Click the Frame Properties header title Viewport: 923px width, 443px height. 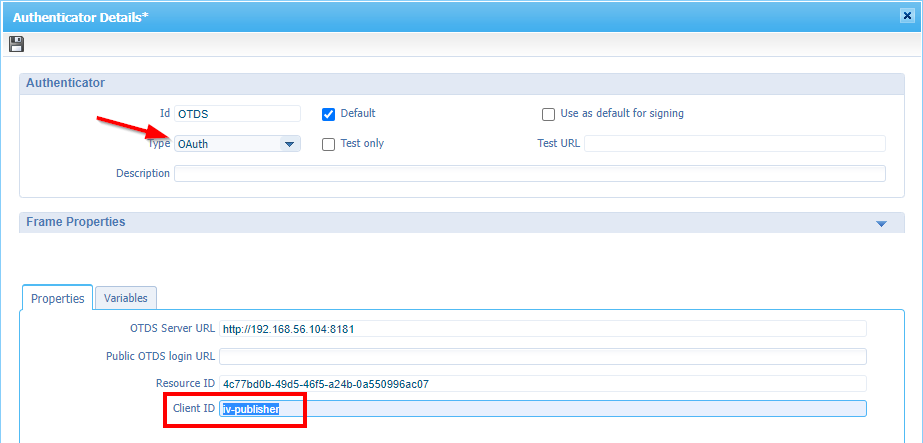76,222
